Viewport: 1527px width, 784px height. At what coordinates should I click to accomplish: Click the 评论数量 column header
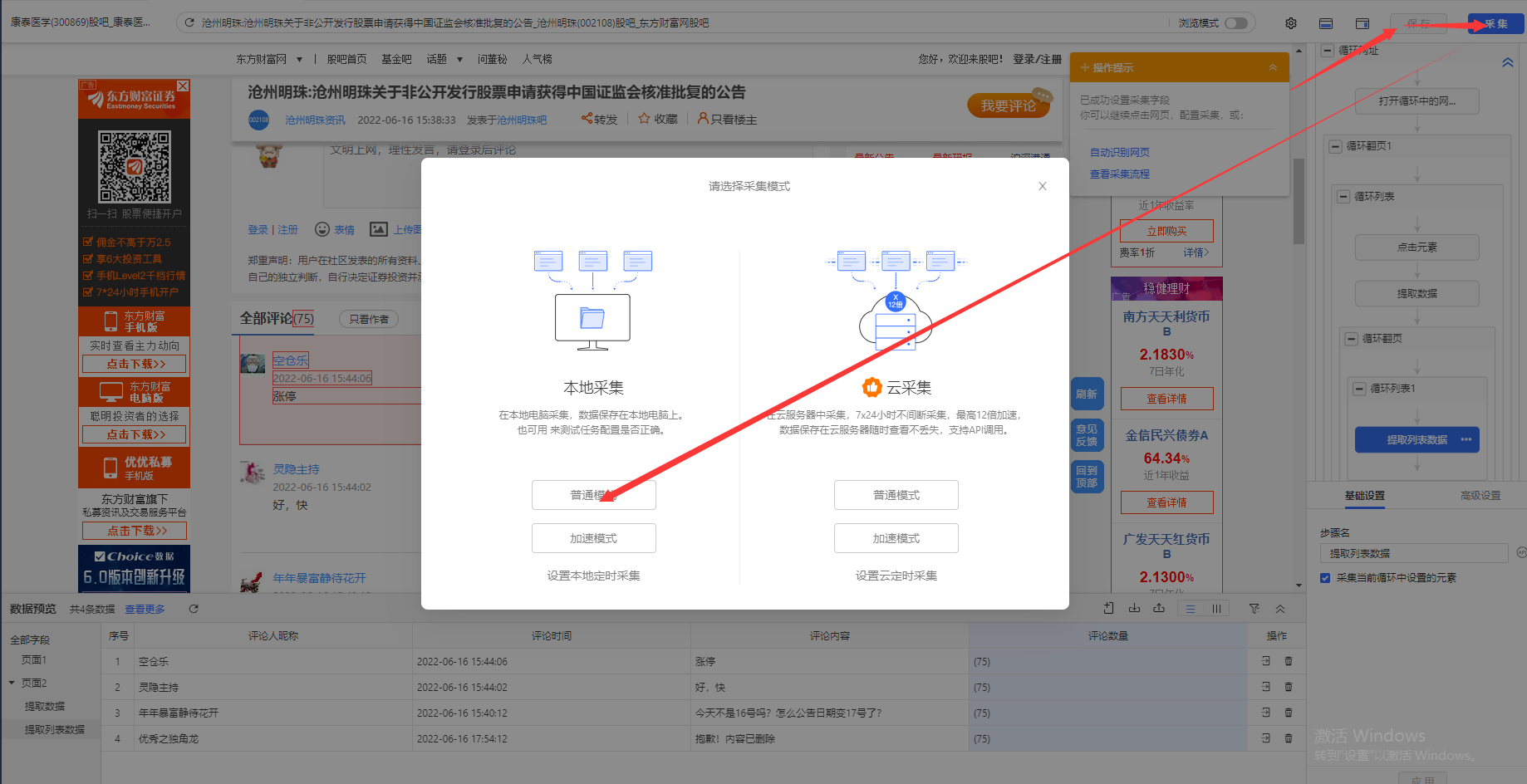pyautogui.click(x=1108, y=636)
